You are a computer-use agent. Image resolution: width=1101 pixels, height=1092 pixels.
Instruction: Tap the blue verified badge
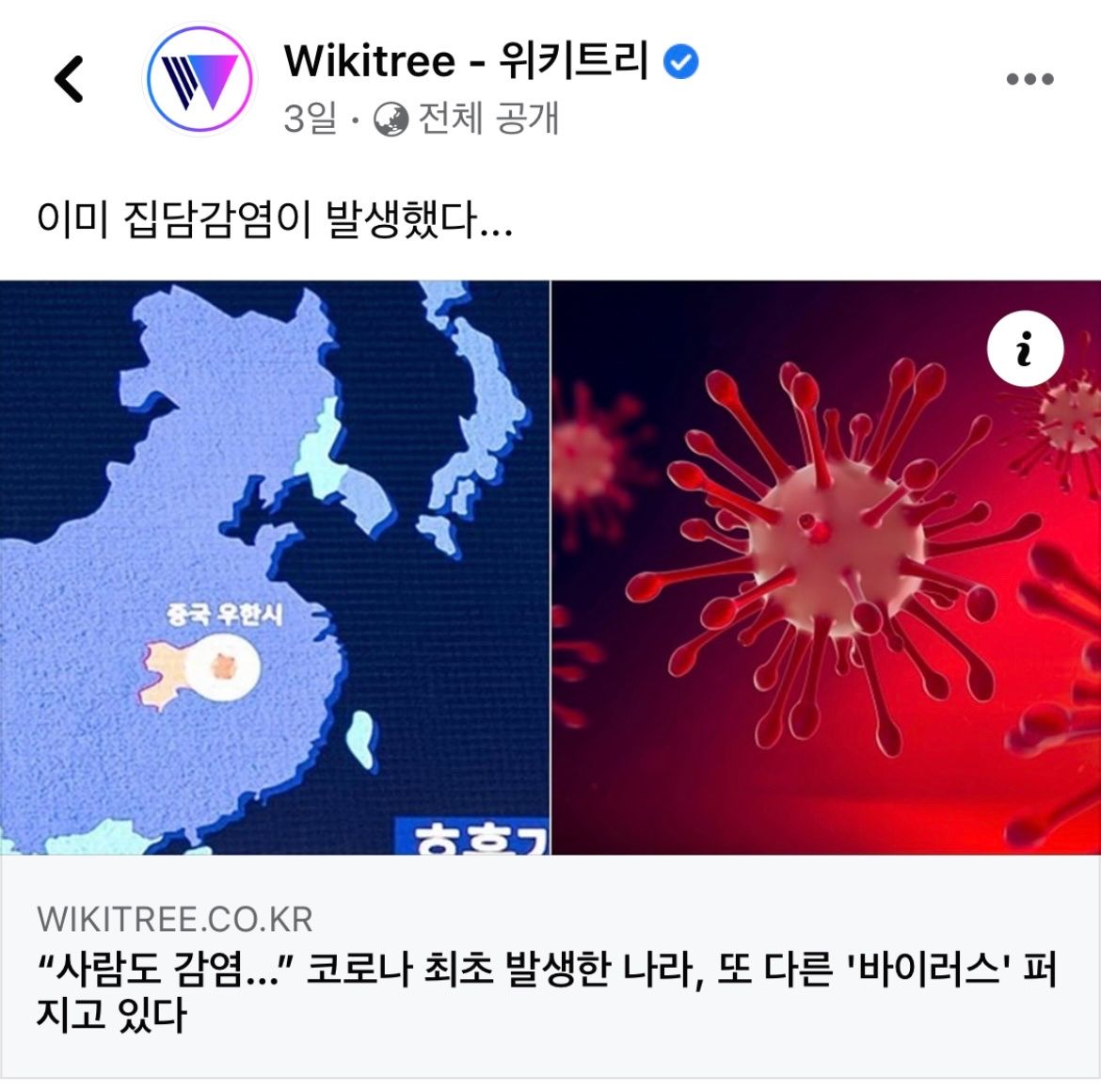(x=681, y=61)
